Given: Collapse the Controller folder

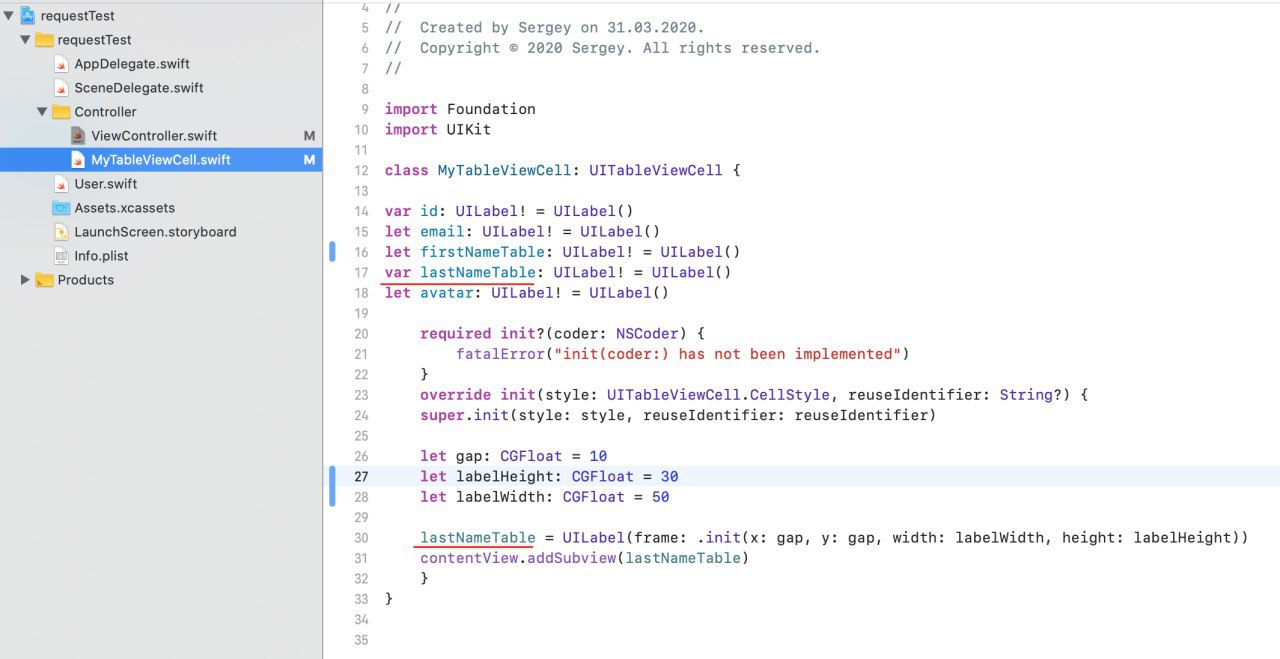Looking at the screenshot, I should [x=42, y=112].
